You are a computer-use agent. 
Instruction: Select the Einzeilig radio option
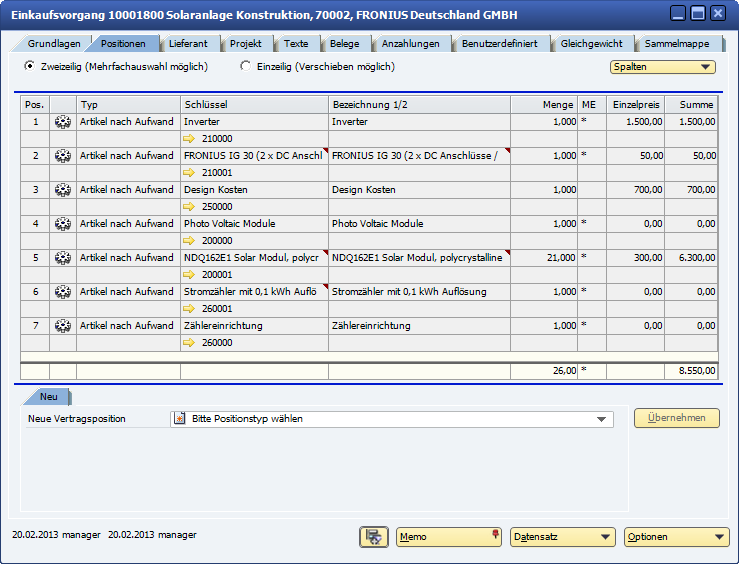(x=246, y=67)
